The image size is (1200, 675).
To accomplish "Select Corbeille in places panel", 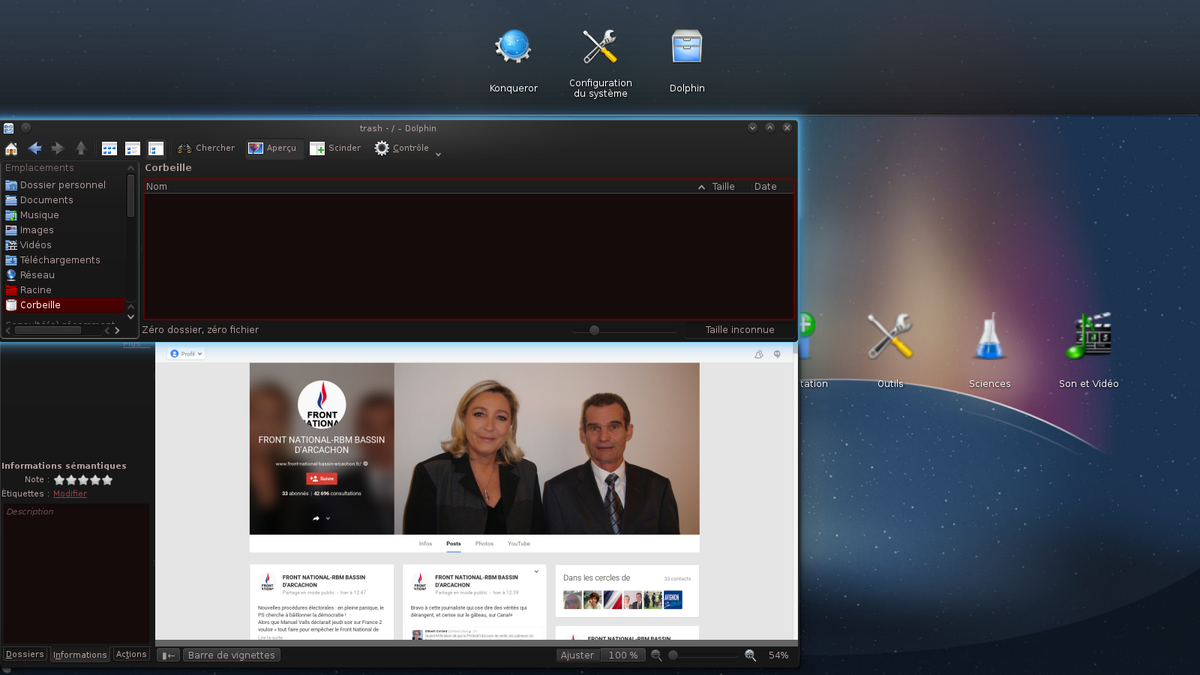I will pyautogui.click(x=64, y=305).
